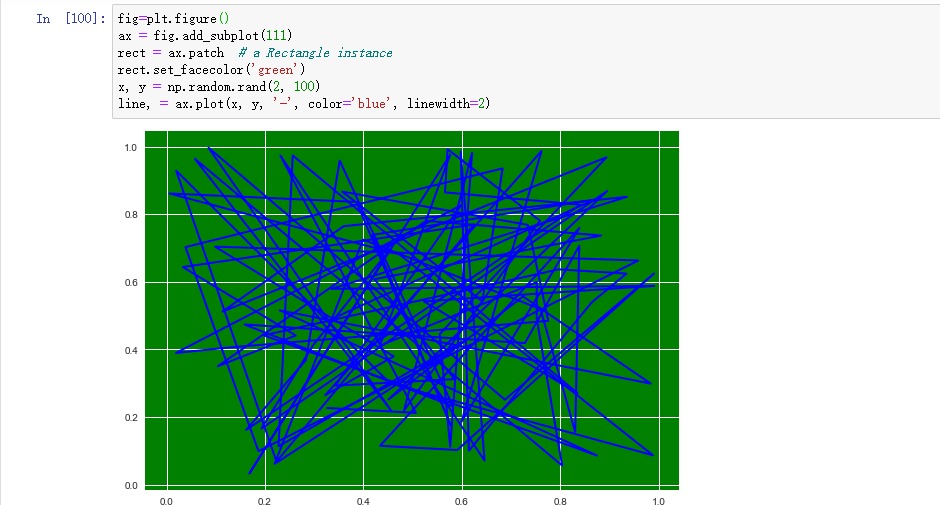Image resolution: width=940 pixels, height=505 pixels.
Task: Click y-axis tick label 0.0
Action: tap(131, 486)
